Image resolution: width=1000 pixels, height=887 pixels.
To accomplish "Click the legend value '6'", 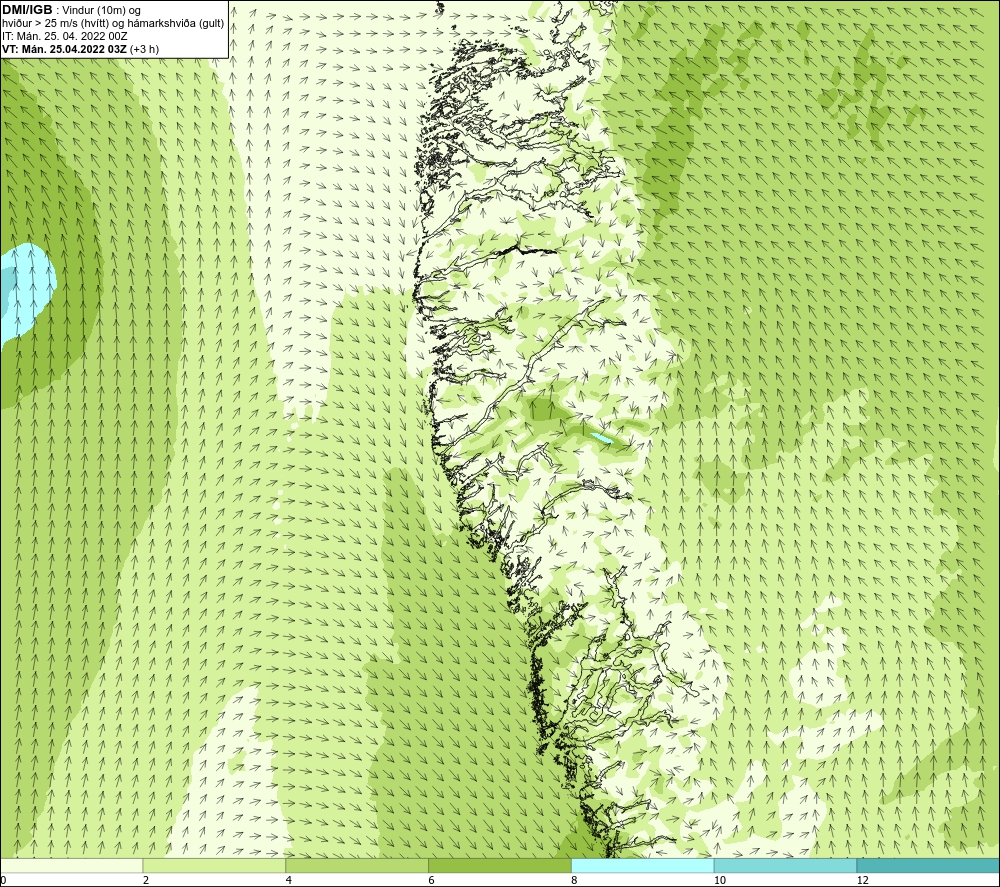I will (x=432, y=880).
